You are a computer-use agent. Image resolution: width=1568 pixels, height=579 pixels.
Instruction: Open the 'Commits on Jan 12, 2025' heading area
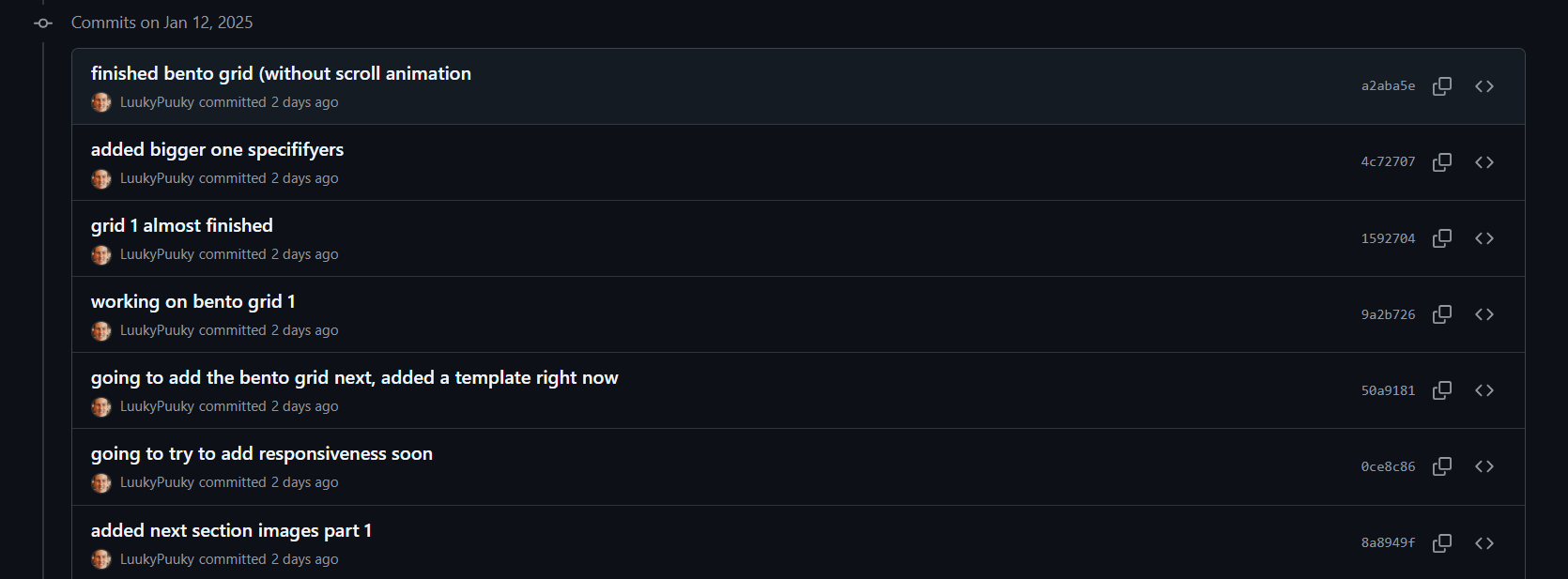point(161,22)
